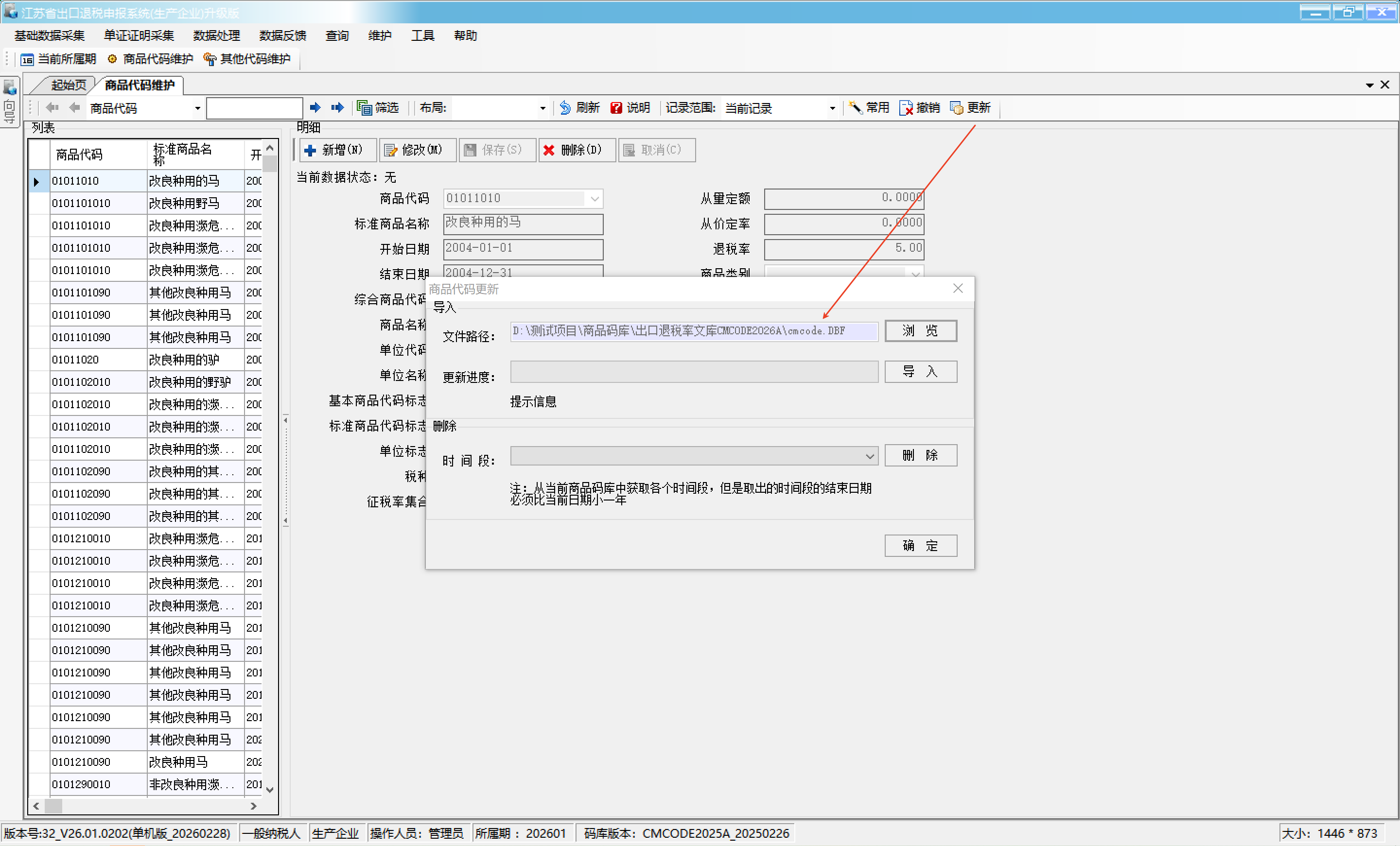Click the 筛选 filter toolbar icon
Image resolution: width=1400 pixels, height=846 pixels.
(364, 107)
